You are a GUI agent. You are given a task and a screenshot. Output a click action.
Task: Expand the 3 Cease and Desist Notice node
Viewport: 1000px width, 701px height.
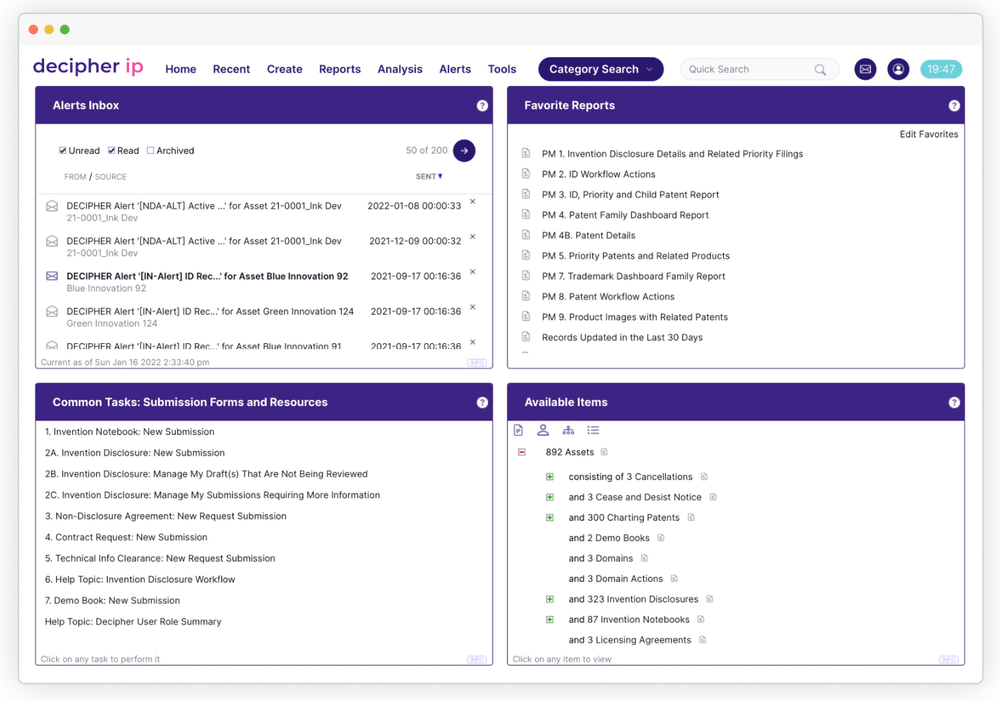(x=550, y=497)
